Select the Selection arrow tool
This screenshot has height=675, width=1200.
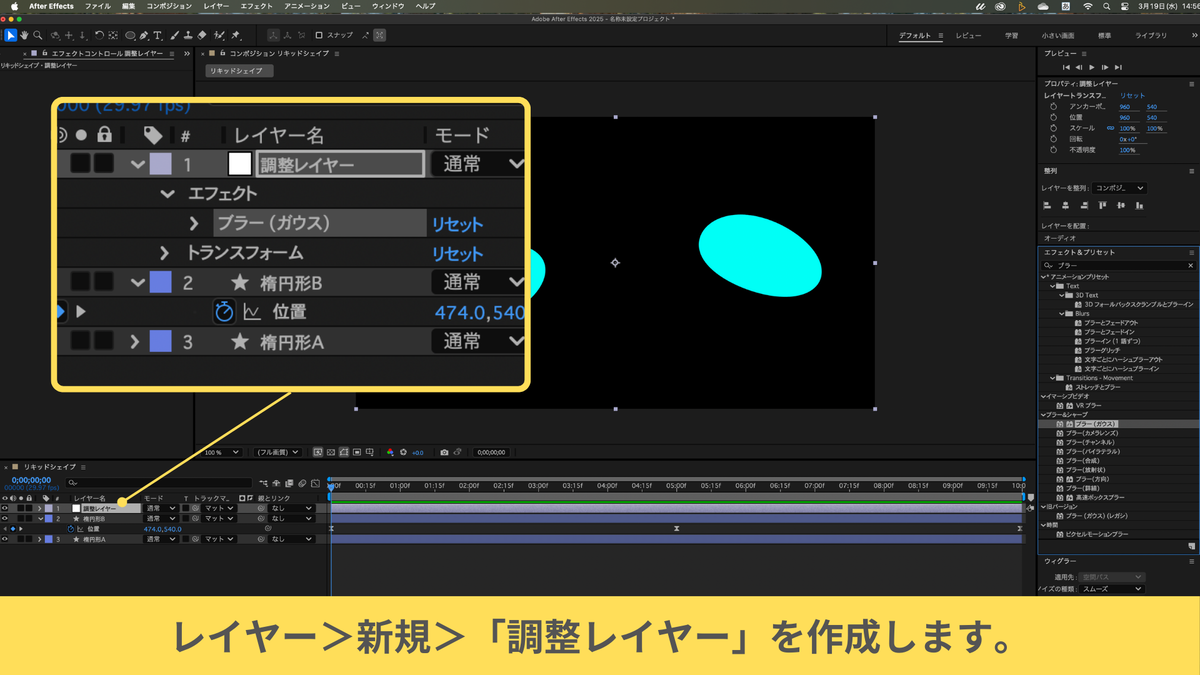(x=11, y=35)
